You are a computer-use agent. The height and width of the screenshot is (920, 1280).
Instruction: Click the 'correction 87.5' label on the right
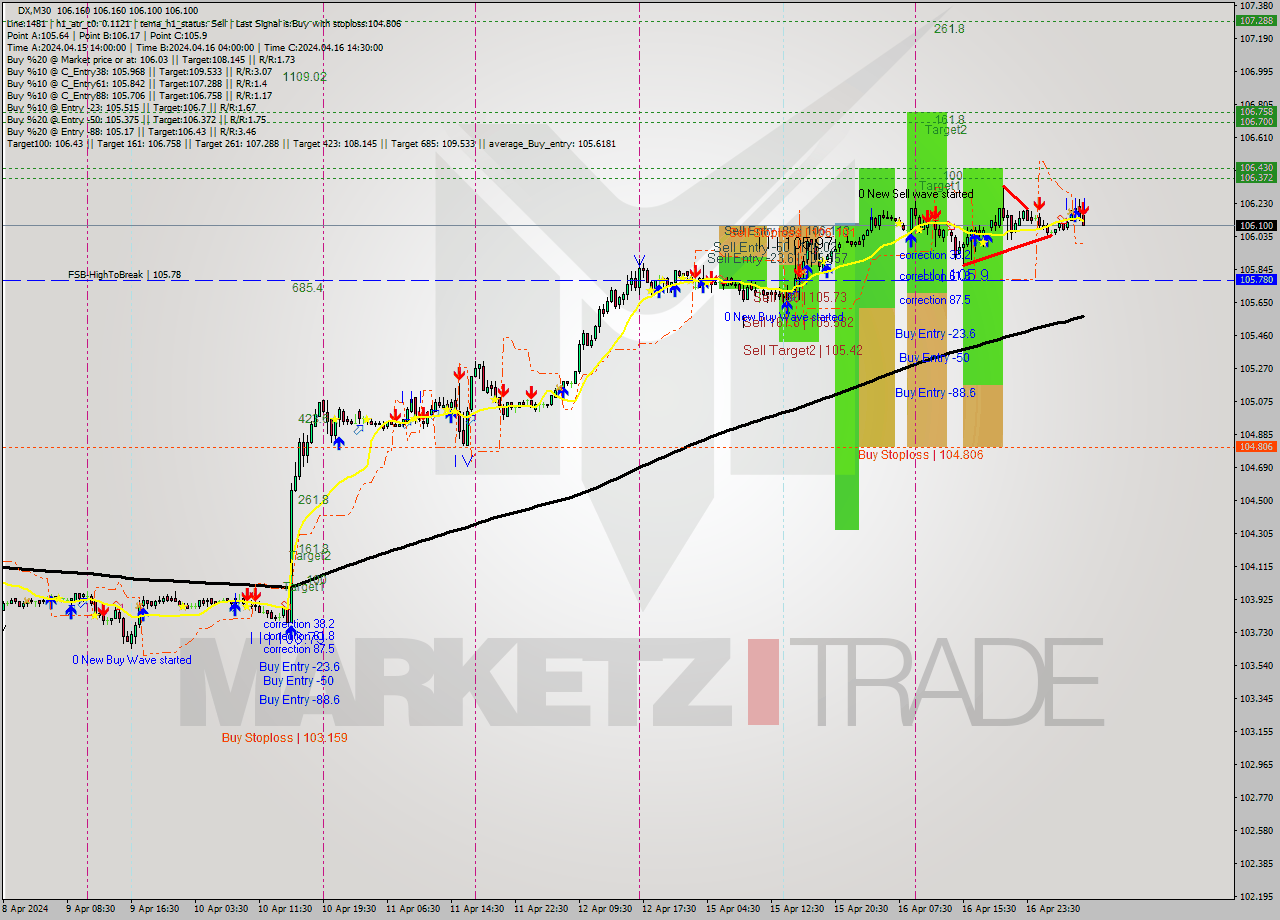[x=936, y=300]
